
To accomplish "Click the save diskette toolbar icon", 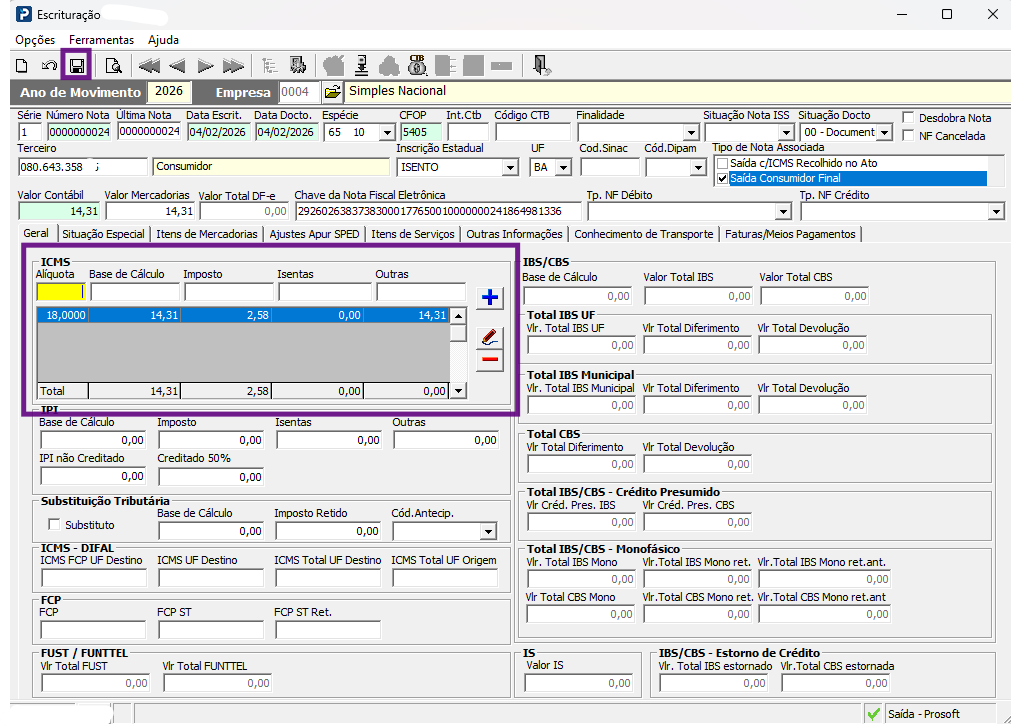I will (x=77, y=66).
